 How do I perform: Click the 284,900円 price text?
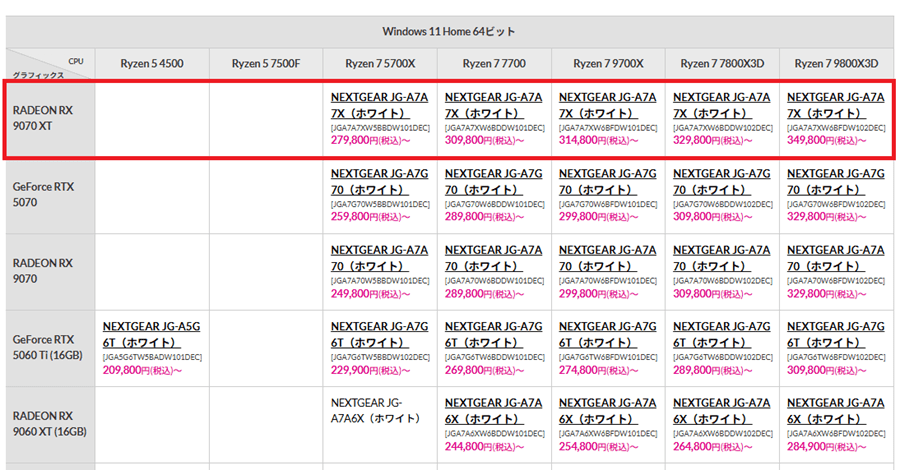pyautogui.click(x=827, y=446)
